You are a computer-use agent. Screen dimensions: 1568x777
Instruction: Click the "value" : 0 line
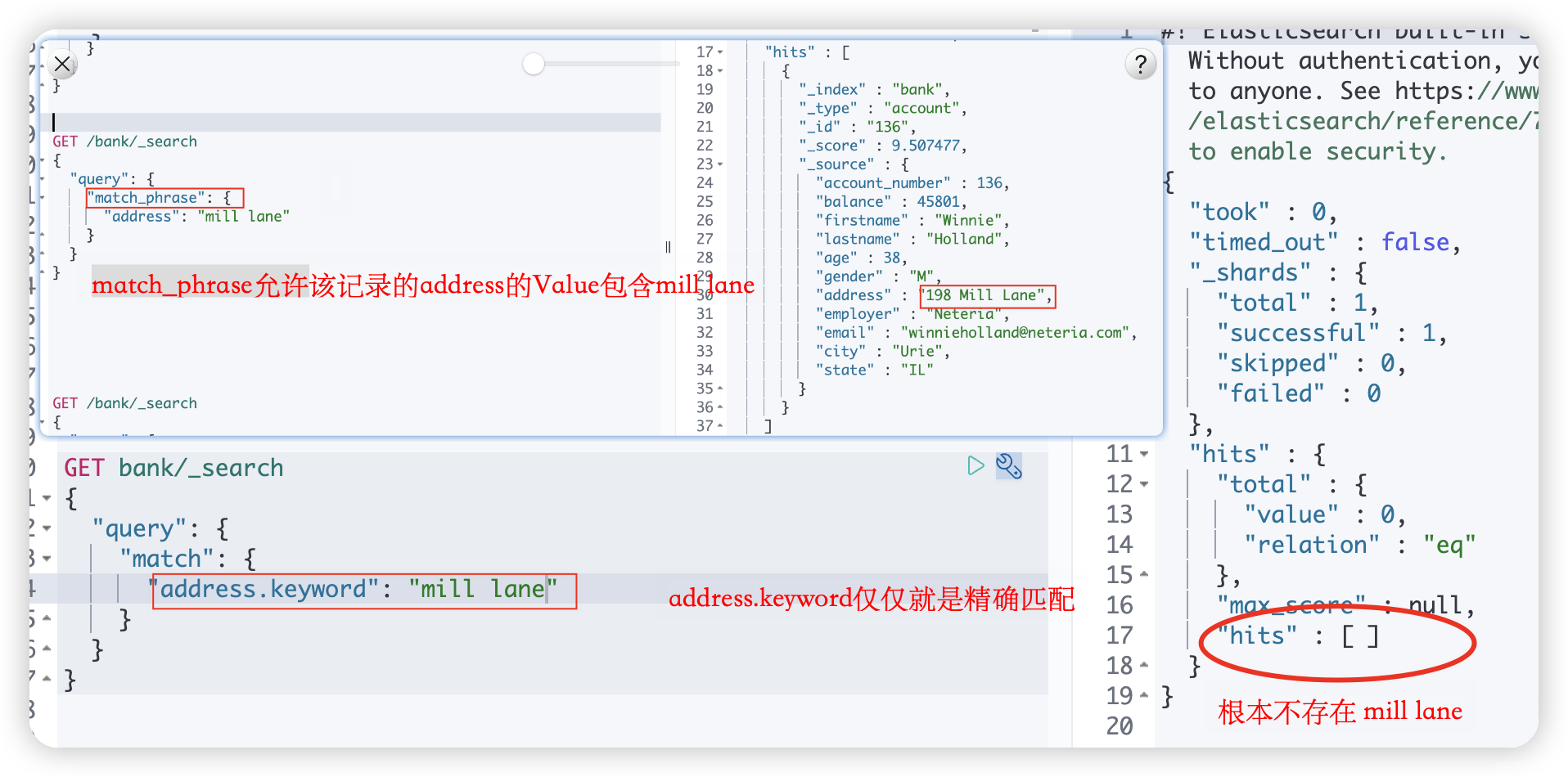point(1325,514)
